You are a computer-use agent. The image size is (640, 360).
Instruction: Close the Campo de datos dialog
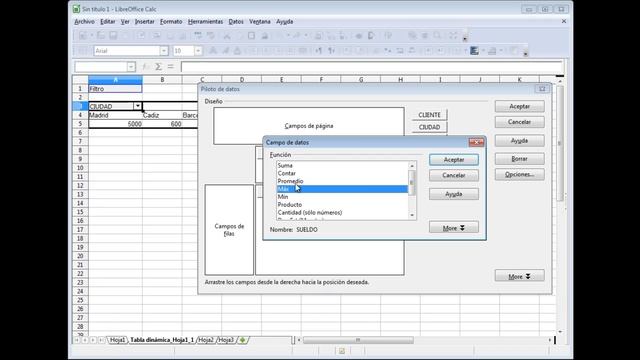coord(476,142)
